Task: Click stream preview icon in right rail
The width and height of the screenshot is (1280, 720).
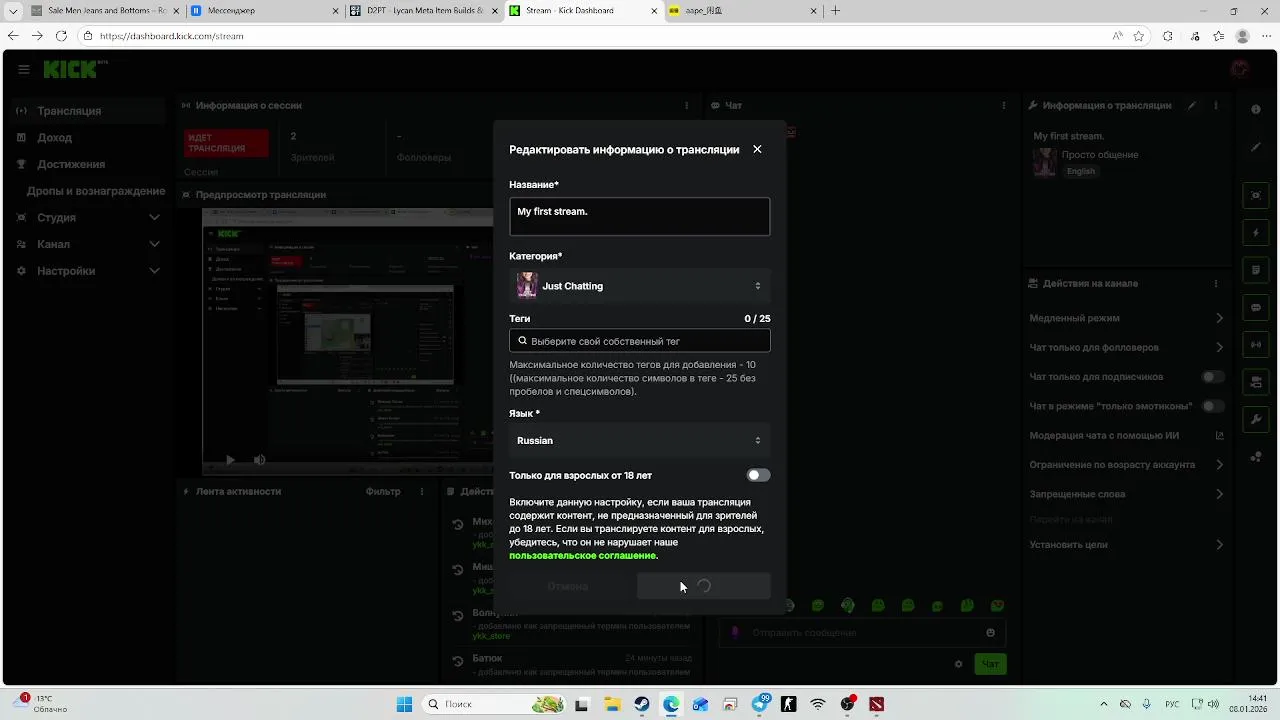Action: click(1256, 195)
